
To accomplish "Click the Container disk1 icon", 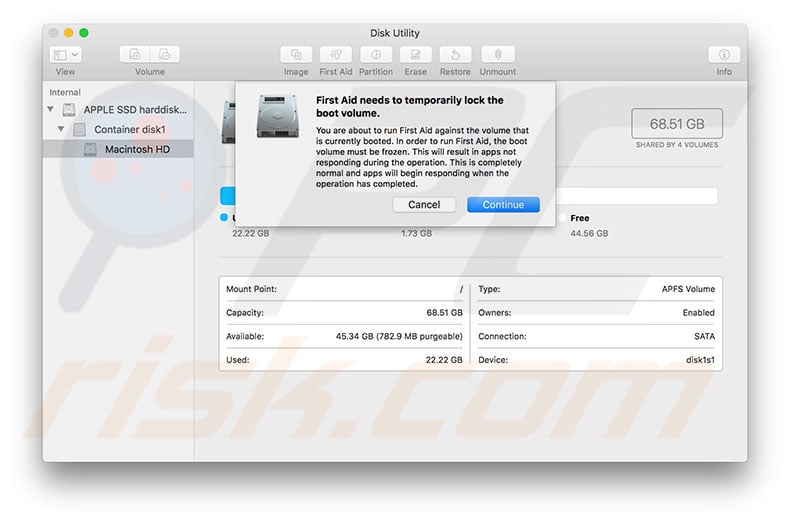I will [x=80, y=129].
